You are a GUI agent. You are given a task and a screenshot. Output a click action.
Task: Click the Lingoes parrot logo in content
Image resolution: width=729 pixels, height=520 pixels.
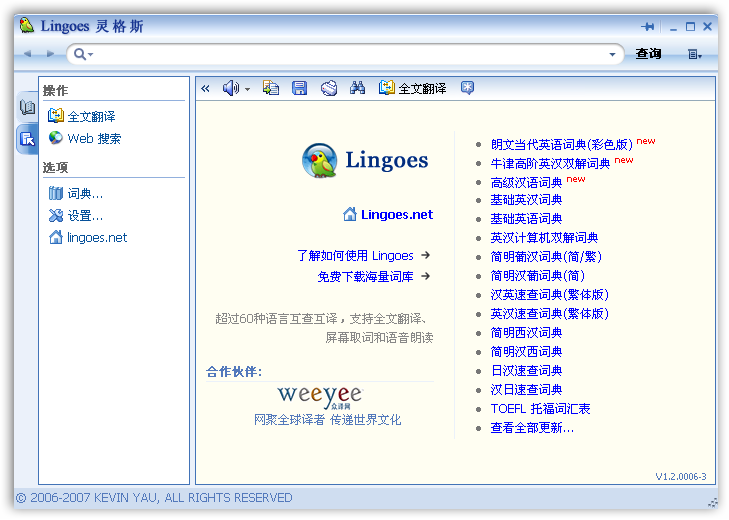point(319,160)
